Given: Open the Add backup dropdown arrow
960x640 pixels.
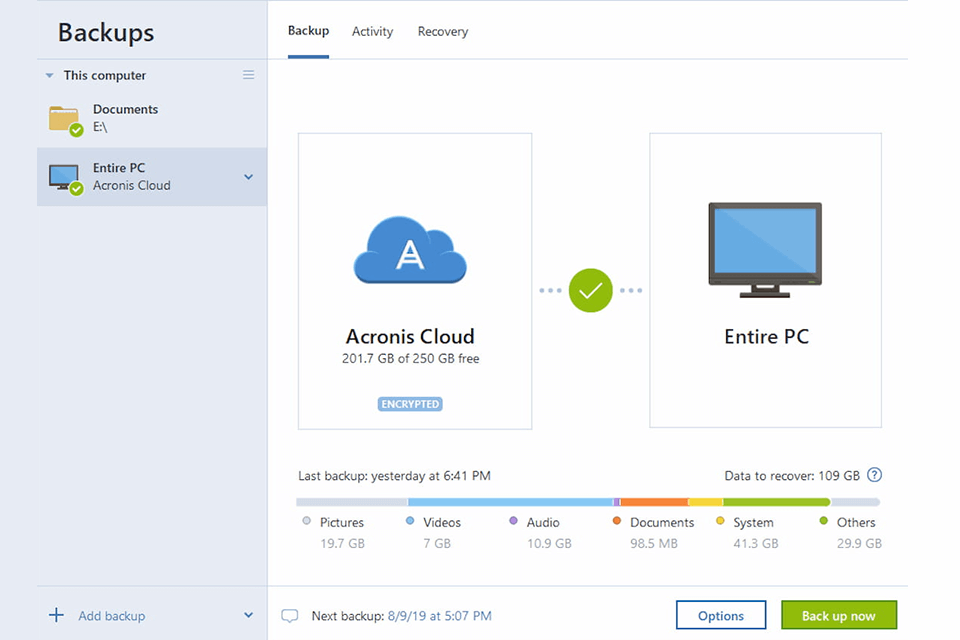Looking at the screenshot, I should click(248, 615).
